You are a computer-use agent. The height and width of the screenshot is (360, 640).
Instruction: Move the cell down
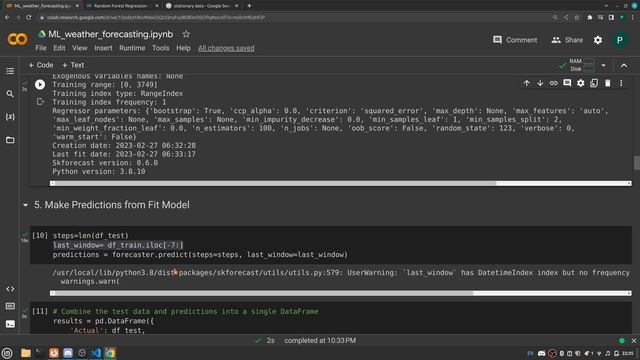(x=540, y=83)
